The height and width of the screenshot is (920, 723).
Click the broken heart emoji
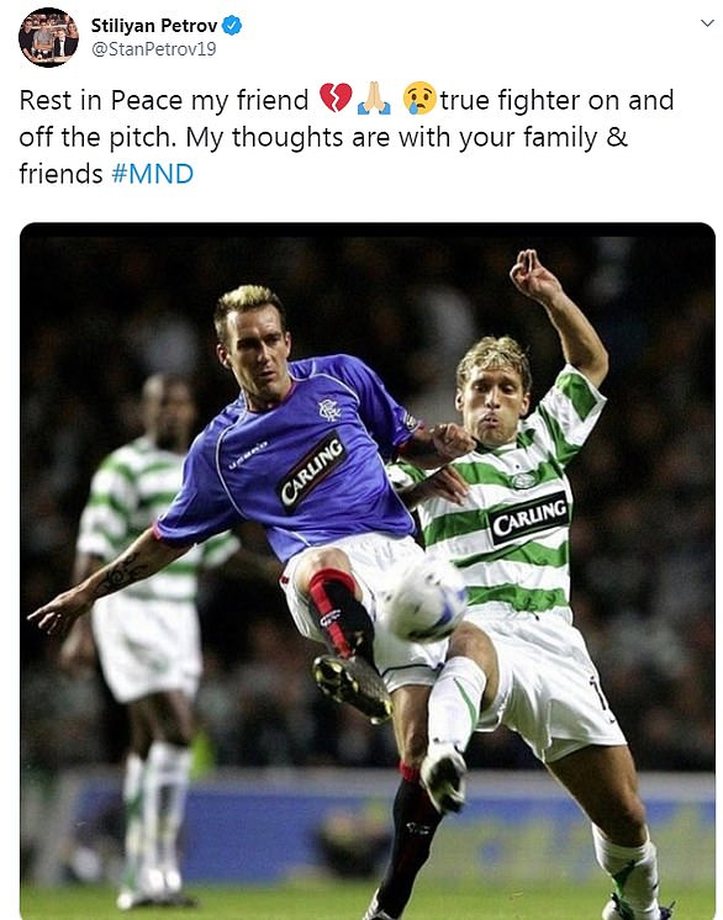coord(336,98)
